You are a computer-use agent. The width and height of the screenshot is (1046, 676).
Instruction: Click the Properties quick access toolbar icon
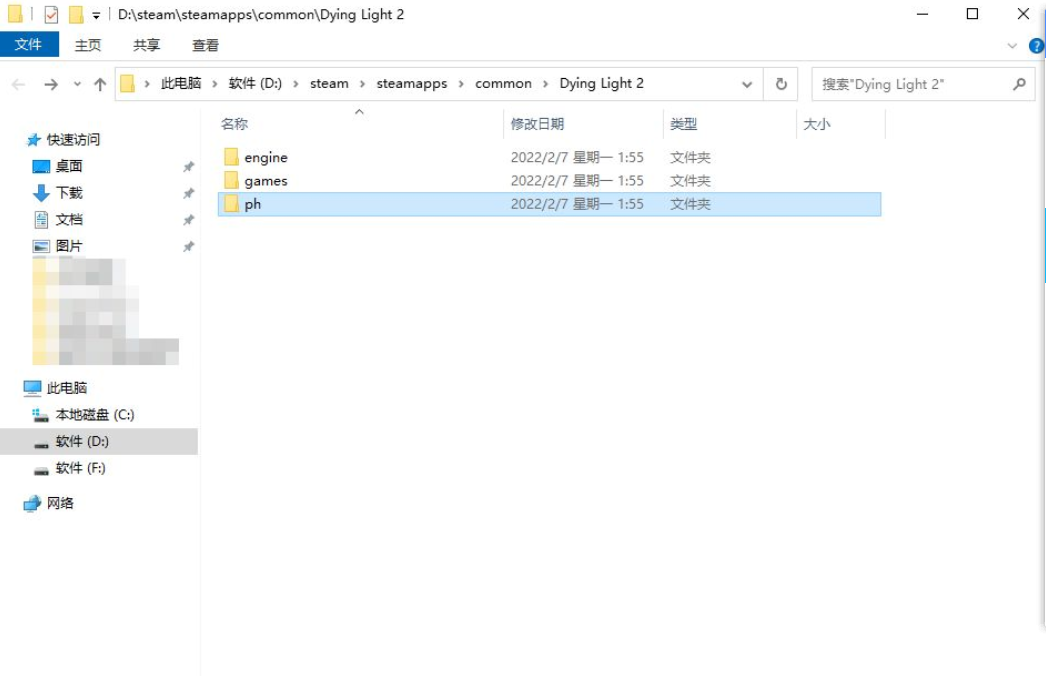[51, 14]
